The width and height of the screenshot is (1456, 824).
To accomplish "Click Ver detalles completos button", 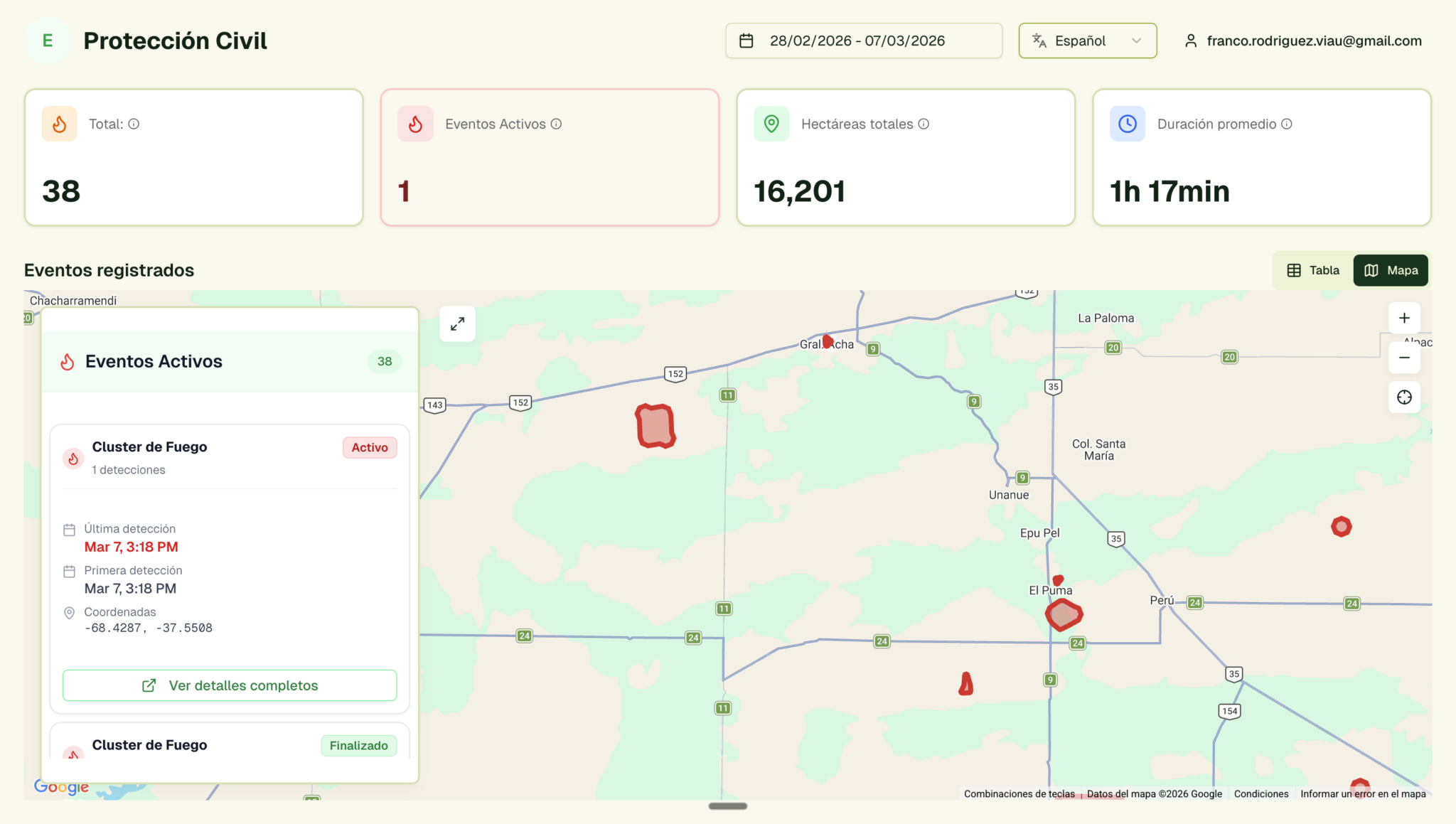I will click(x=229, y=685).
